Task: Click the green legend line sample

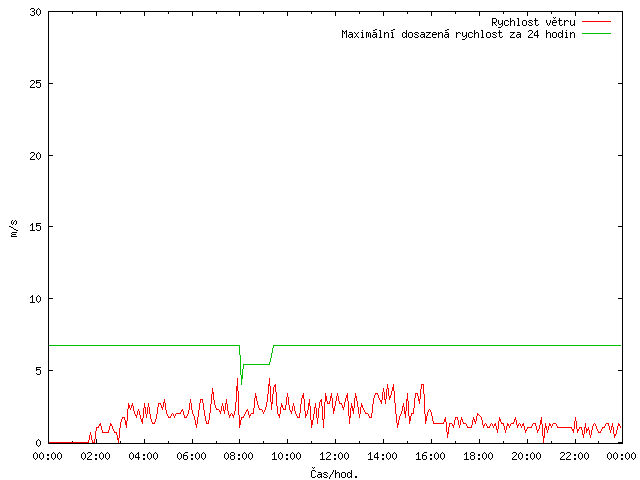Action: click(596, 34)
